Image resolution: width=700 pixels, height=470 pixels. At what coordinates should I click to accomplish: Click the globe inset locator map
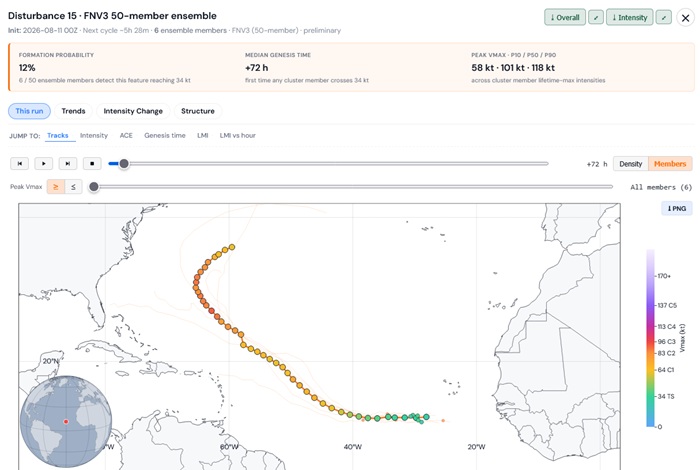[66, 421]
